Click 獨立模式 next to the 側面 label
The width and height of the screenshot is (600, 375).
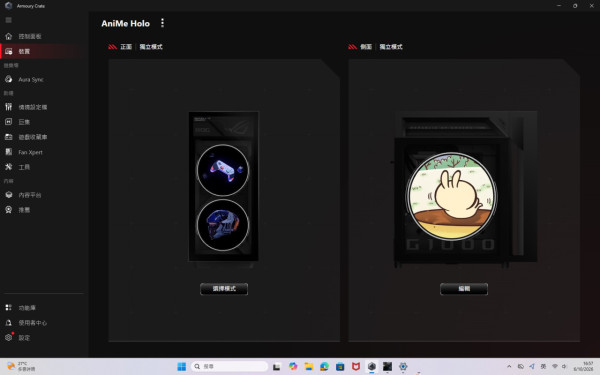(391, 47)
